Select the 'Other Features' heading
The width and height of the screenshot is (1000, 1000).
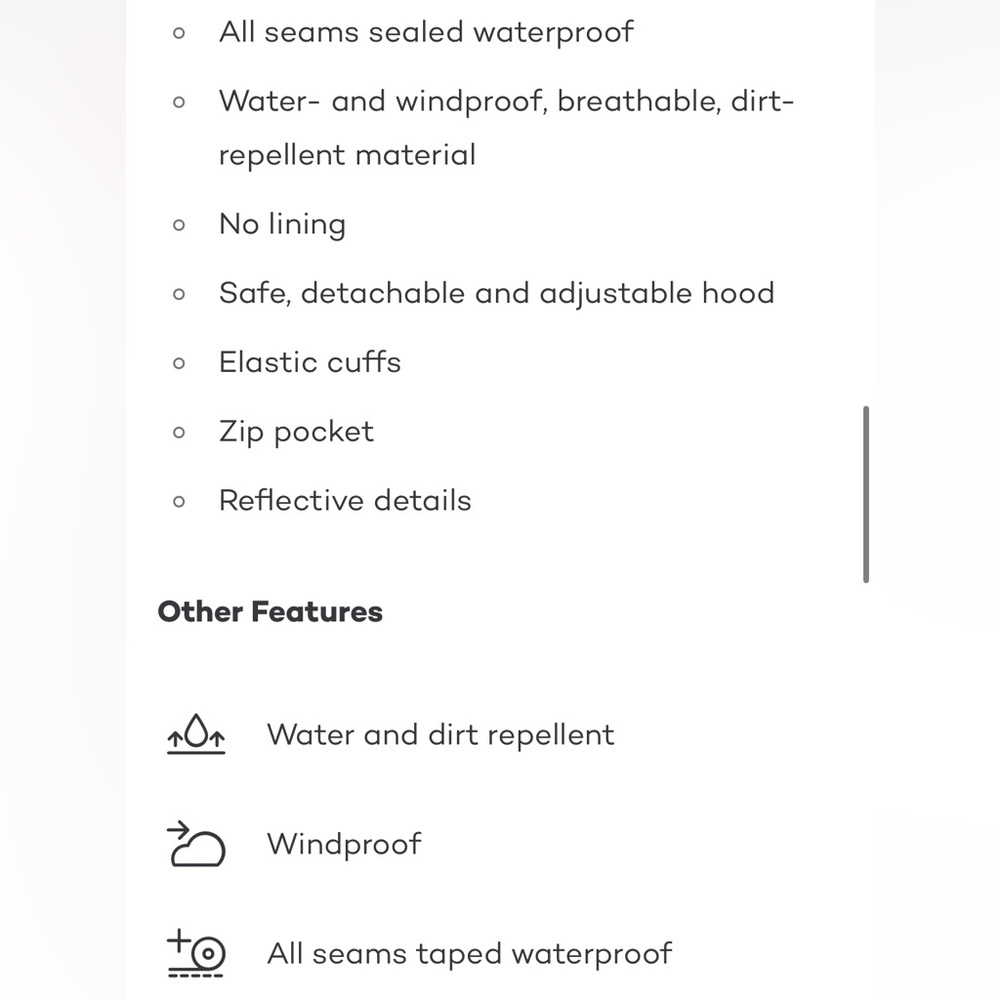tap(270, 612)
